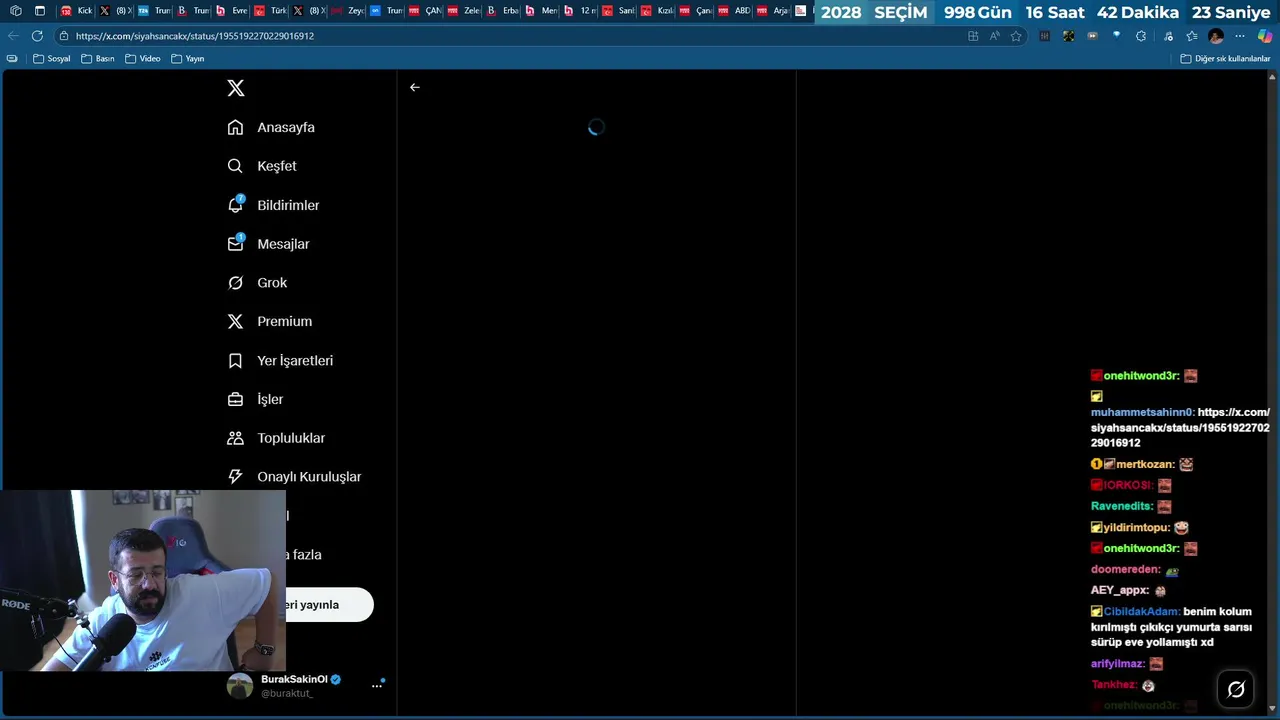This screenshot has height=720, width=1280.
Task: Switch to the Evre browser tab
Action: pyautogui.click(x=231, y=11)
